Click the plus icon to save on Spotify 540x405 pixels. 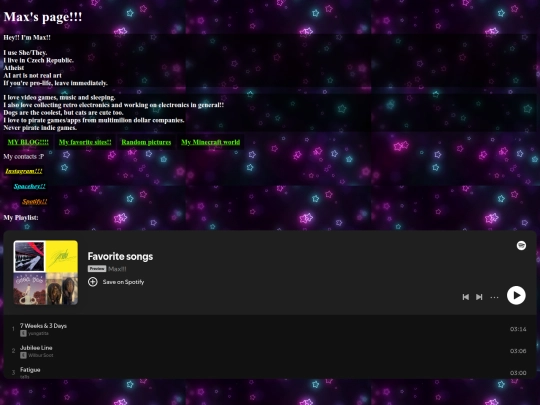93,282
